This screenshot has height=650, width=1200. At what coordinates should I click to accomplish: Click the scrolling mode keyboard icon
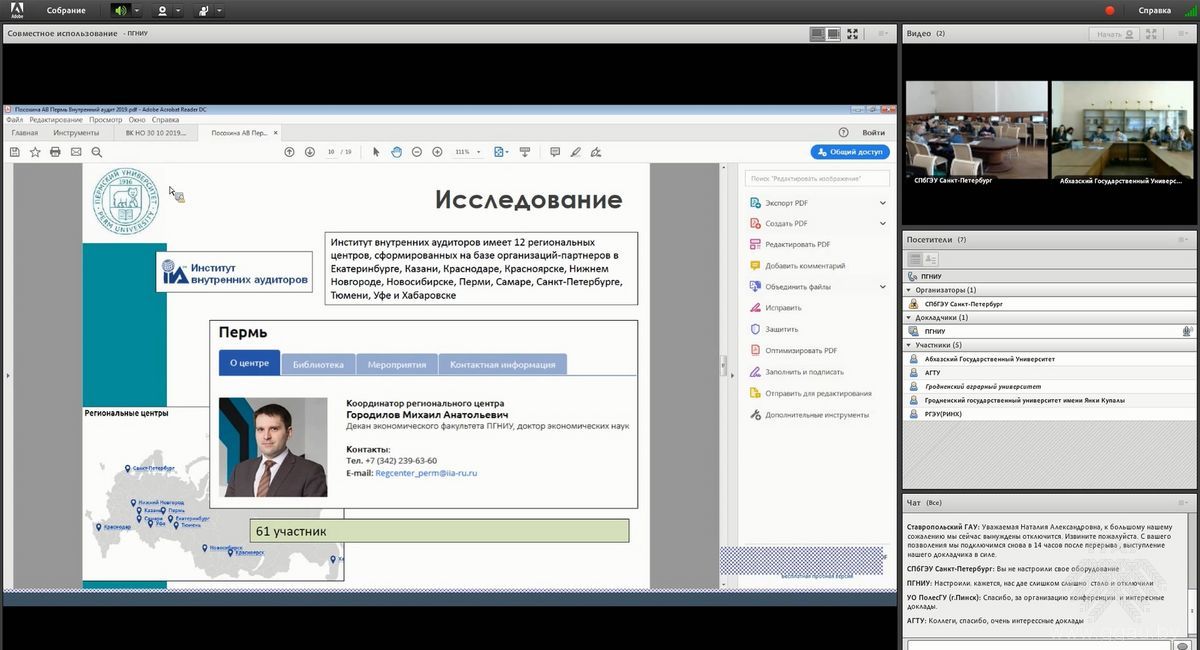pos(525,152)
